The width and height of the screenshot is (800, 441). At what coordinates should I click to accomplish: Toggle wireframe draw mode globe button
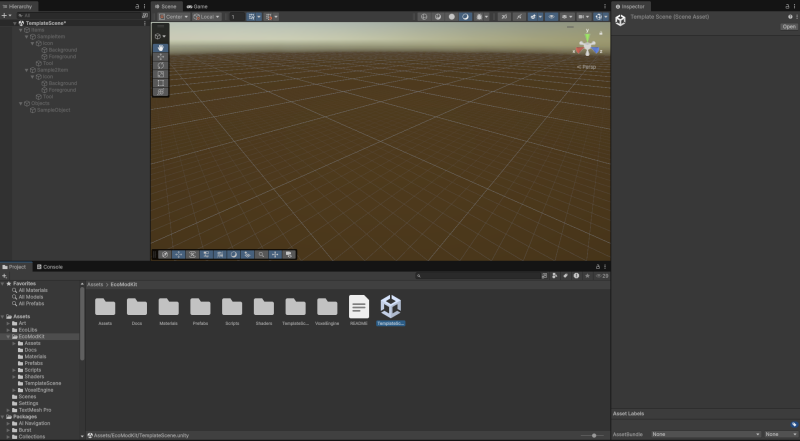[x=423, y=17]
